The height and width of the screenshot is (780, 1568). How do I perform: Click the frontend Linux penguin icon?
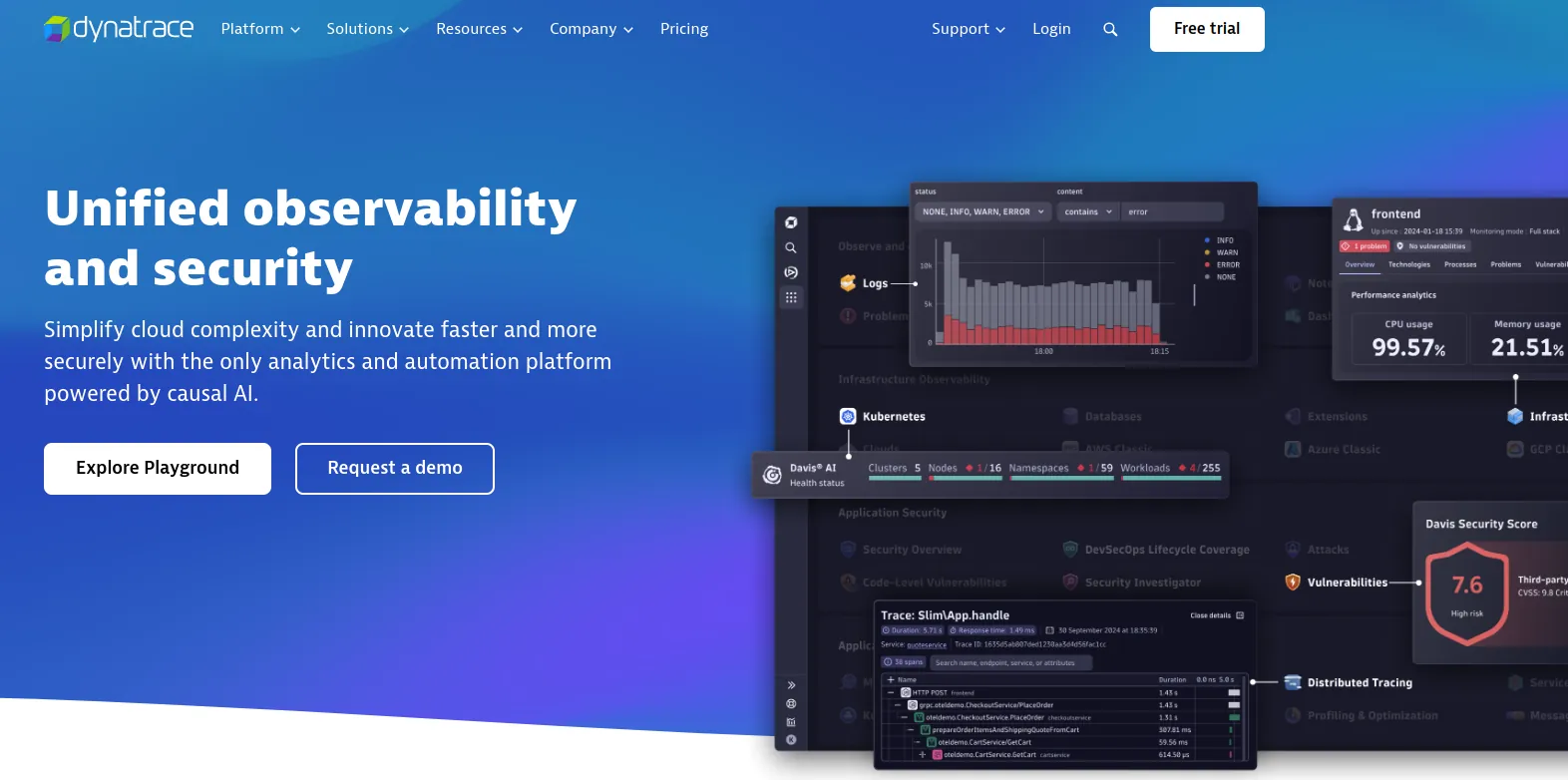pyautogui.click(x=1354, y=219)
